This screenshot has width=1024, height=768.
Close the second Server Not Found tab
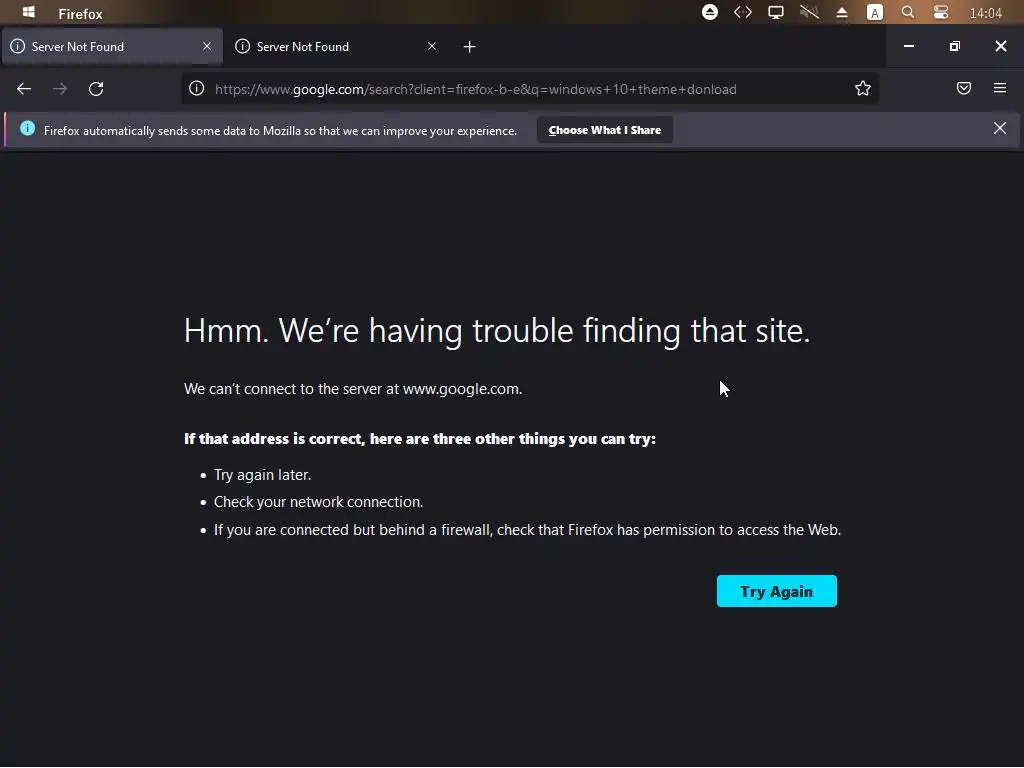432,46
